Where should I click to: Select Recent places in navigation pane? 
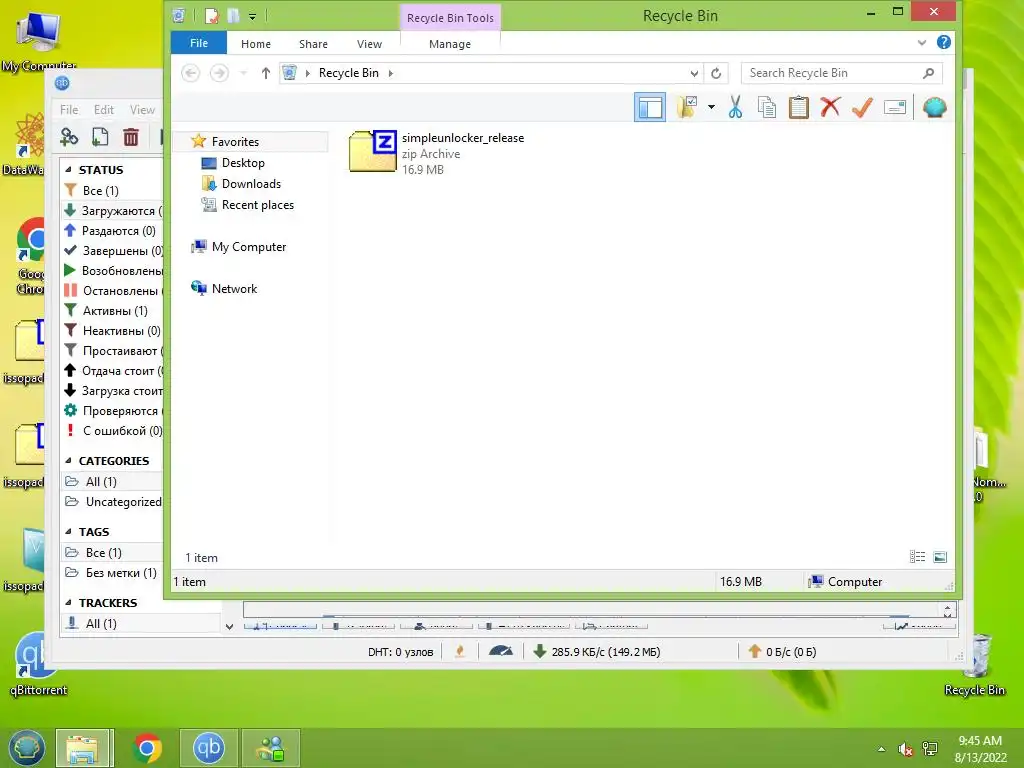tap(257, 204)
